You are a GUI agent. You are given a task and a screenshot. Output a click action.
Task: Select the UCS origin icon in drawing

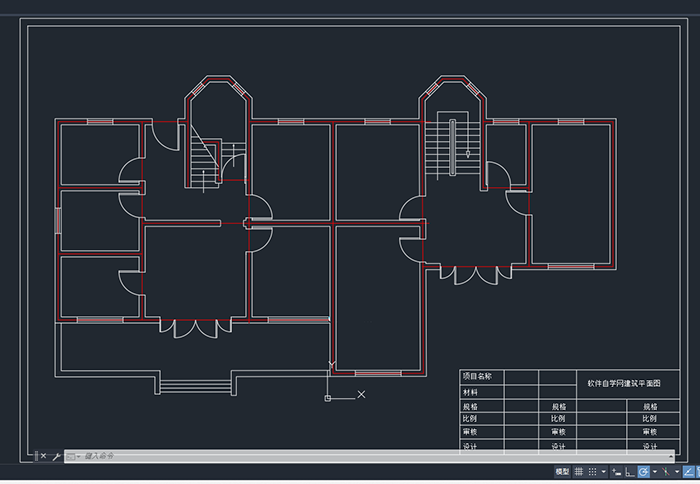point(328,398)
